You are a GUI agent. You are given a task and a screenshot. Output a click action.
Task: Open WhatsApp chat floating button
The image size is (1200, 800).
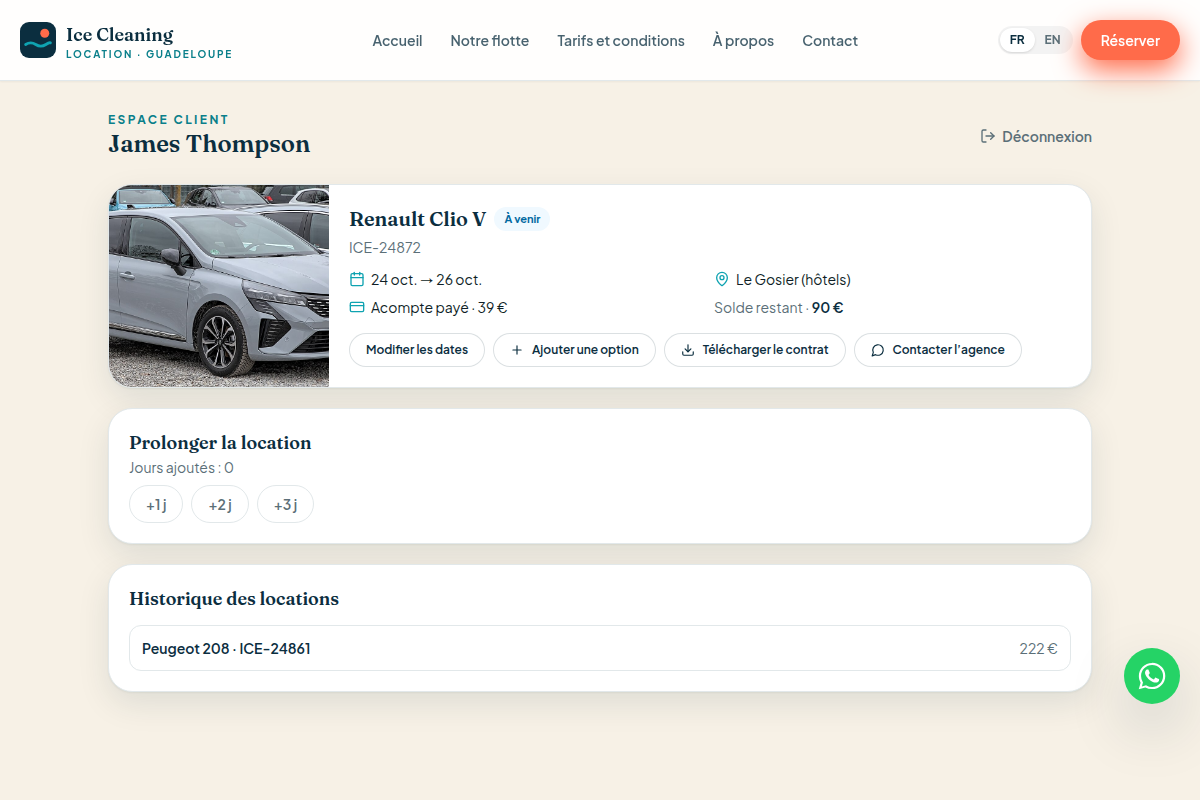tap(1152, 676)
